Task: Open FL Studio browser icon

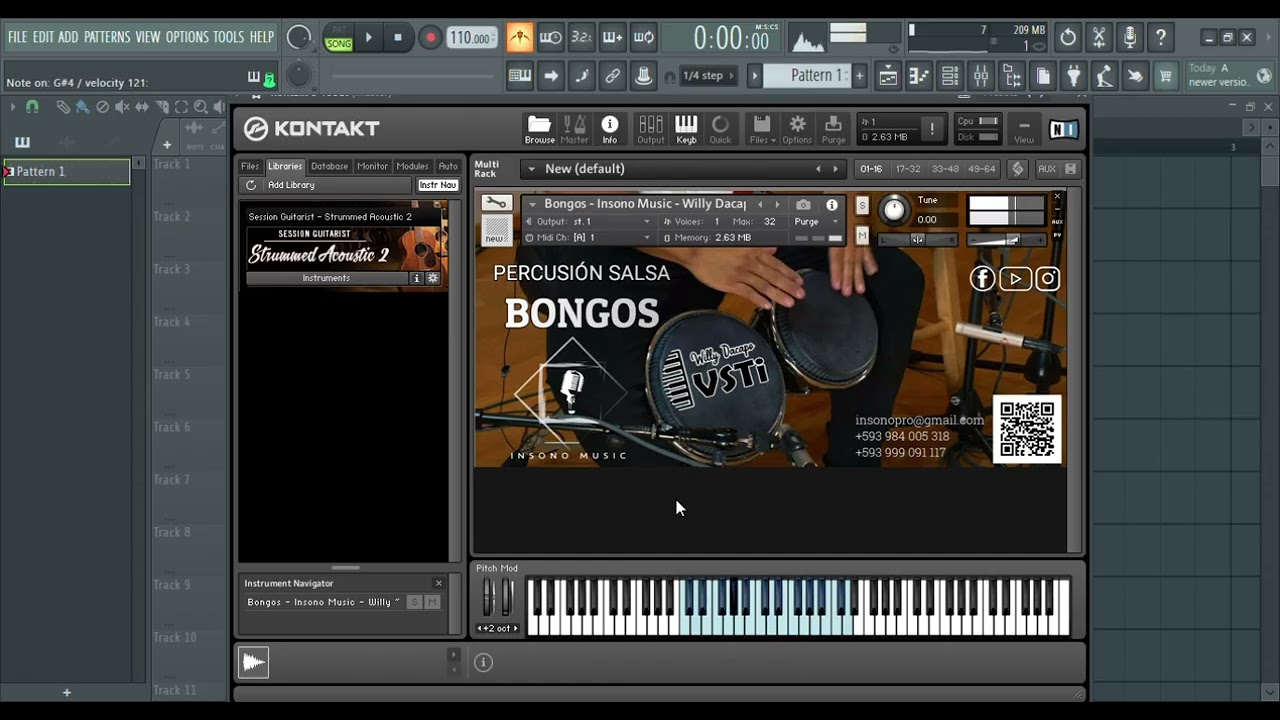Action: (x=1012, y=76)
